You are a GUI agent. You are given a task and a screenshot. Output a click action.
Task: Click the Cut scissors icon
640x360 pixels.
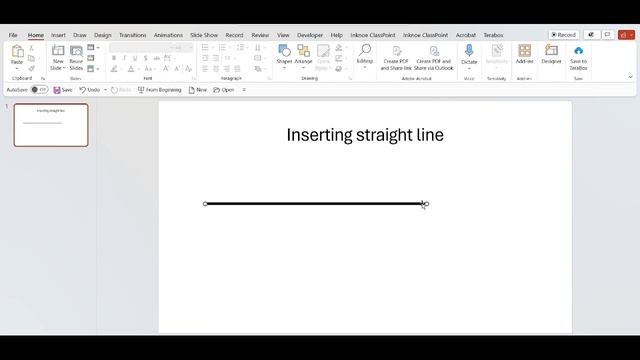[31, 48]
